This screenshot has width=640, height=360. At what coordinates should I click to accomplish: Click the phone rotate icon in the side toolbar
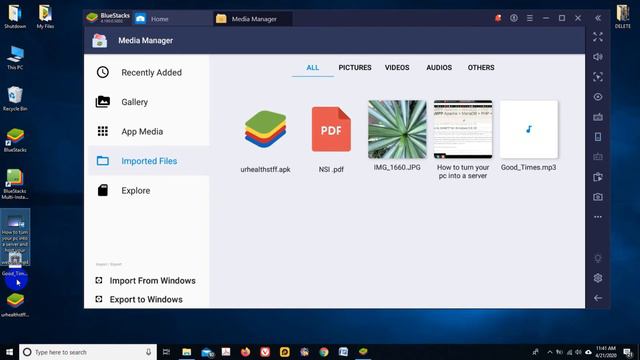(x=598, y=137)
